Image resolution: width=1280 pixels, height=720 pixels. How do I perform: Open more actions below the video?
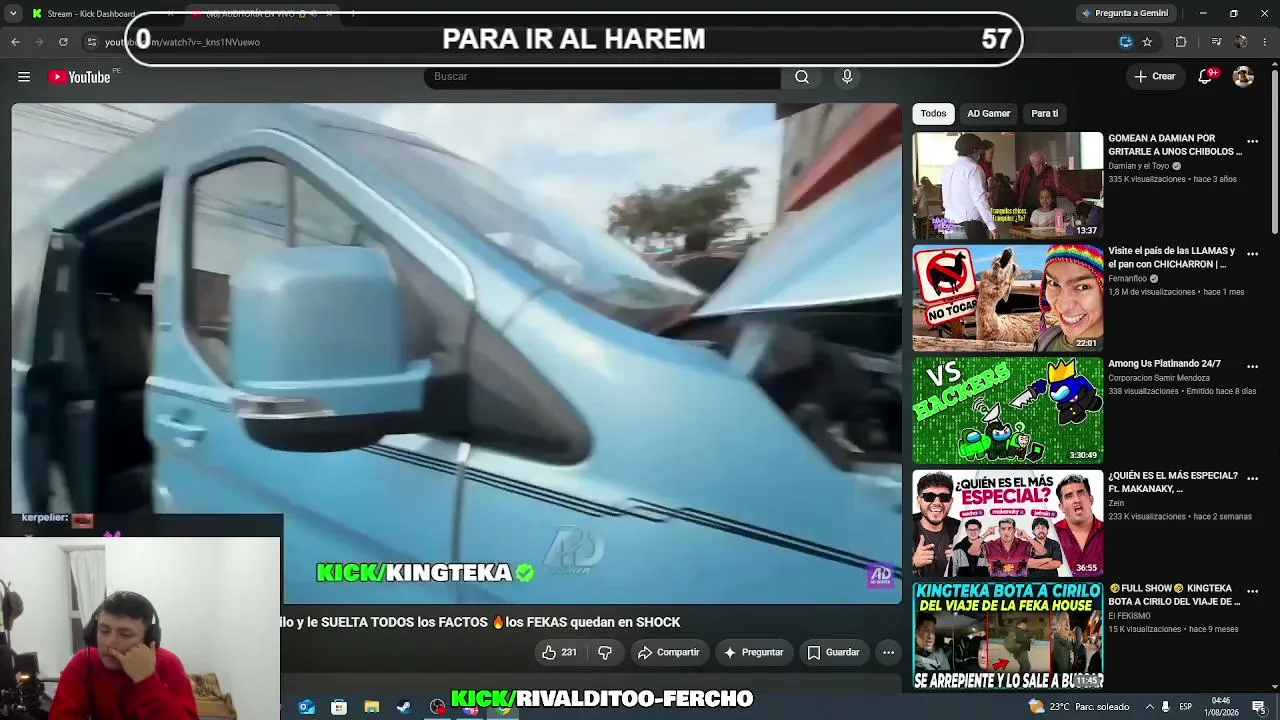[x=888, y=652]
